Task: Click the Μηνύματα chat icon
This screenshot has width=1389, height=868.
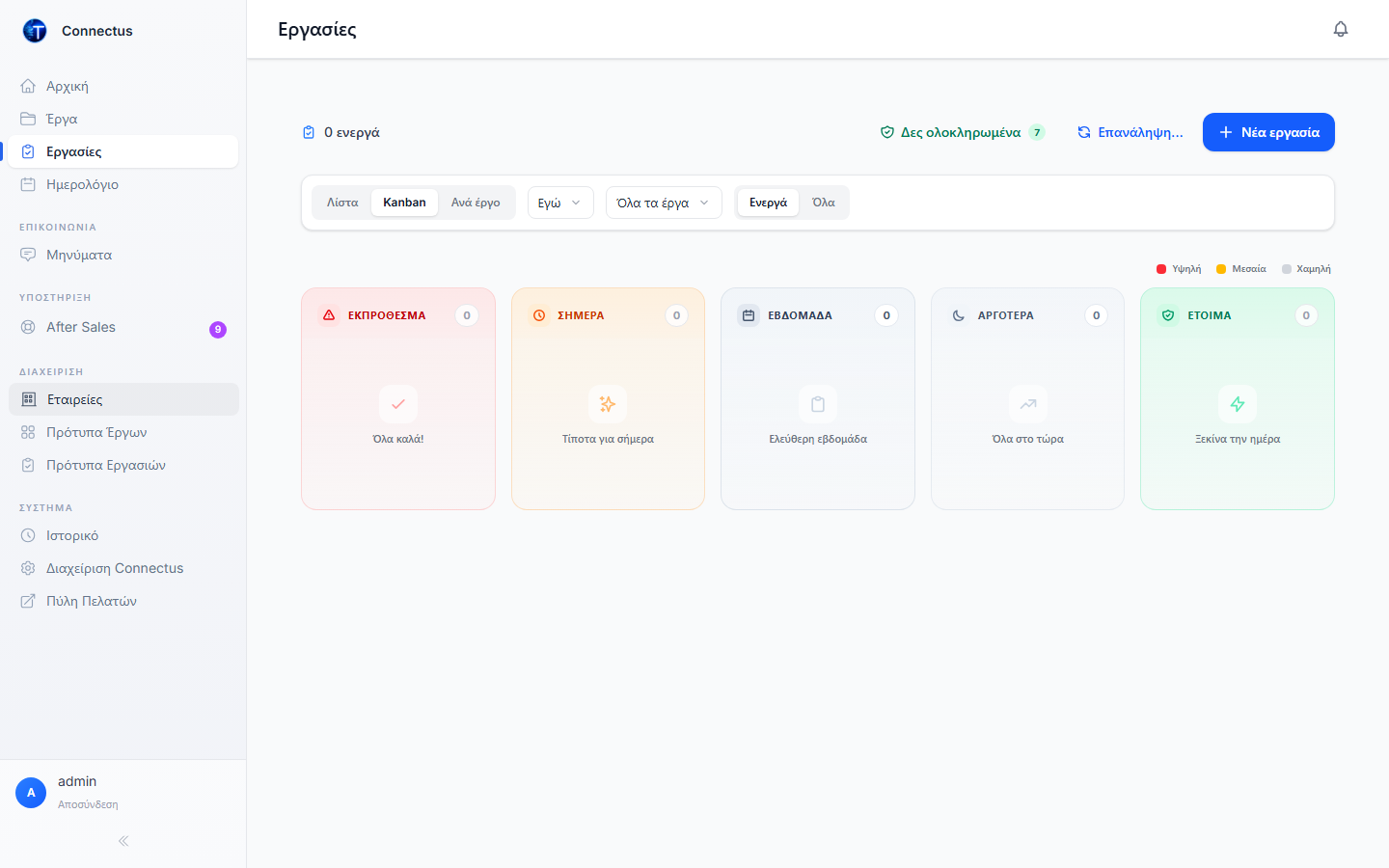Action: [x=28, y=255]
